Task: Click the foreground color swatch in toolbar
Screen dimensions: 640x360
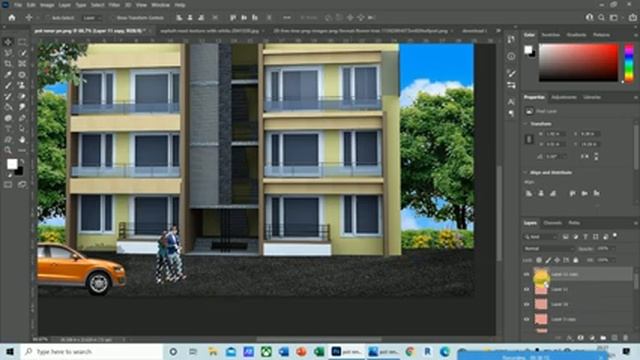Action: click(12, 164)
